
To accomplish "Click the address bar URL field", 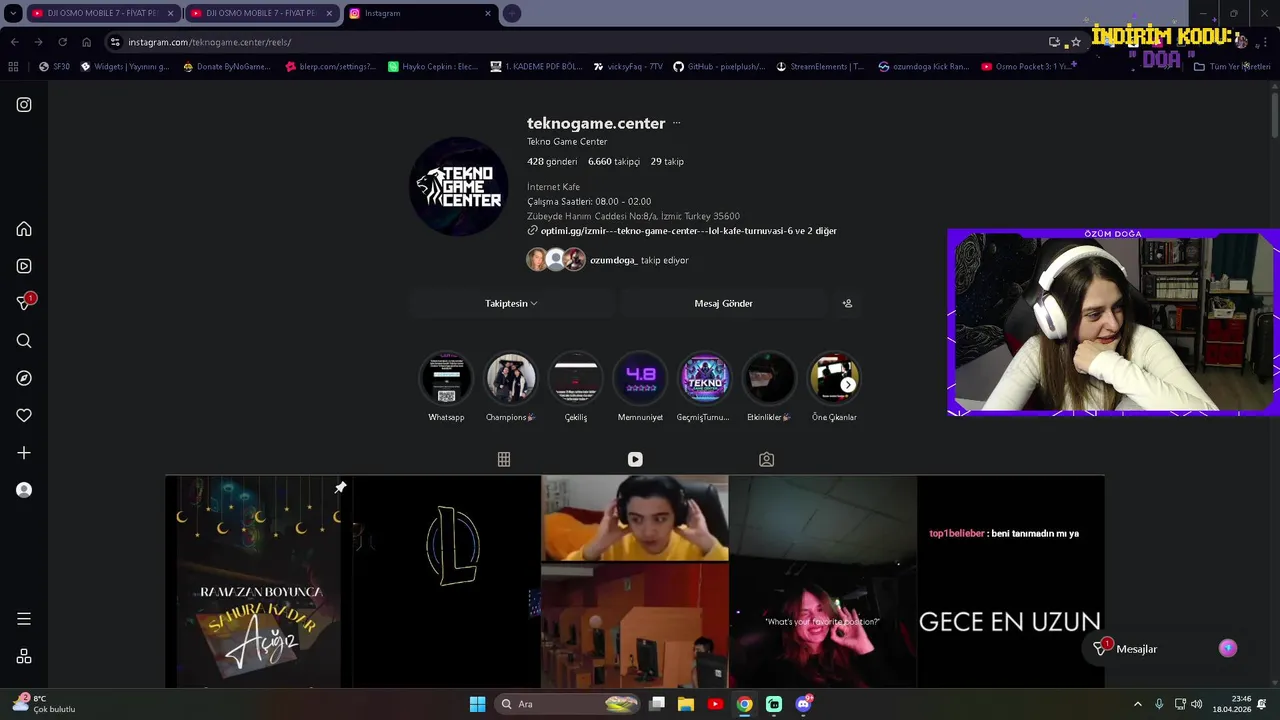I will [580, 42].
